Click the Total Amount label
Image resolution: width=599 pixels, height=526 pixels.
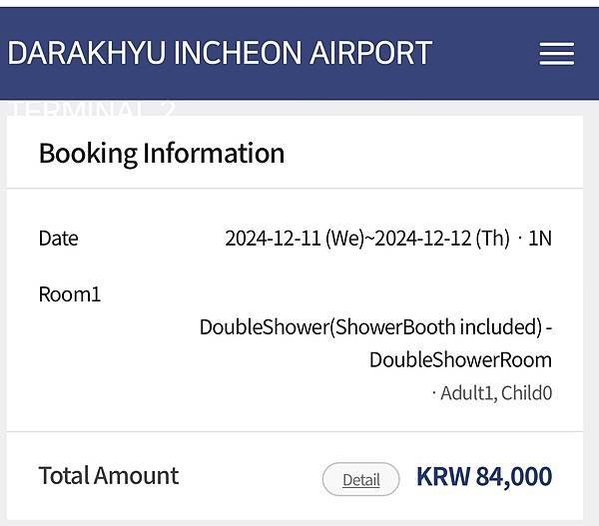(108, 476)
